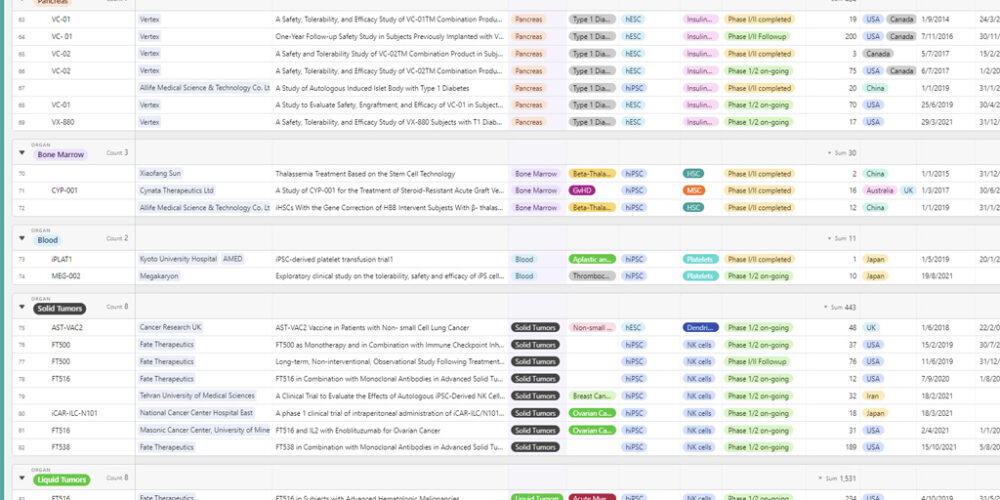Select the FT538 product name cell
The height and width of the screenshot is (500, 1000).
click(61, 448)
